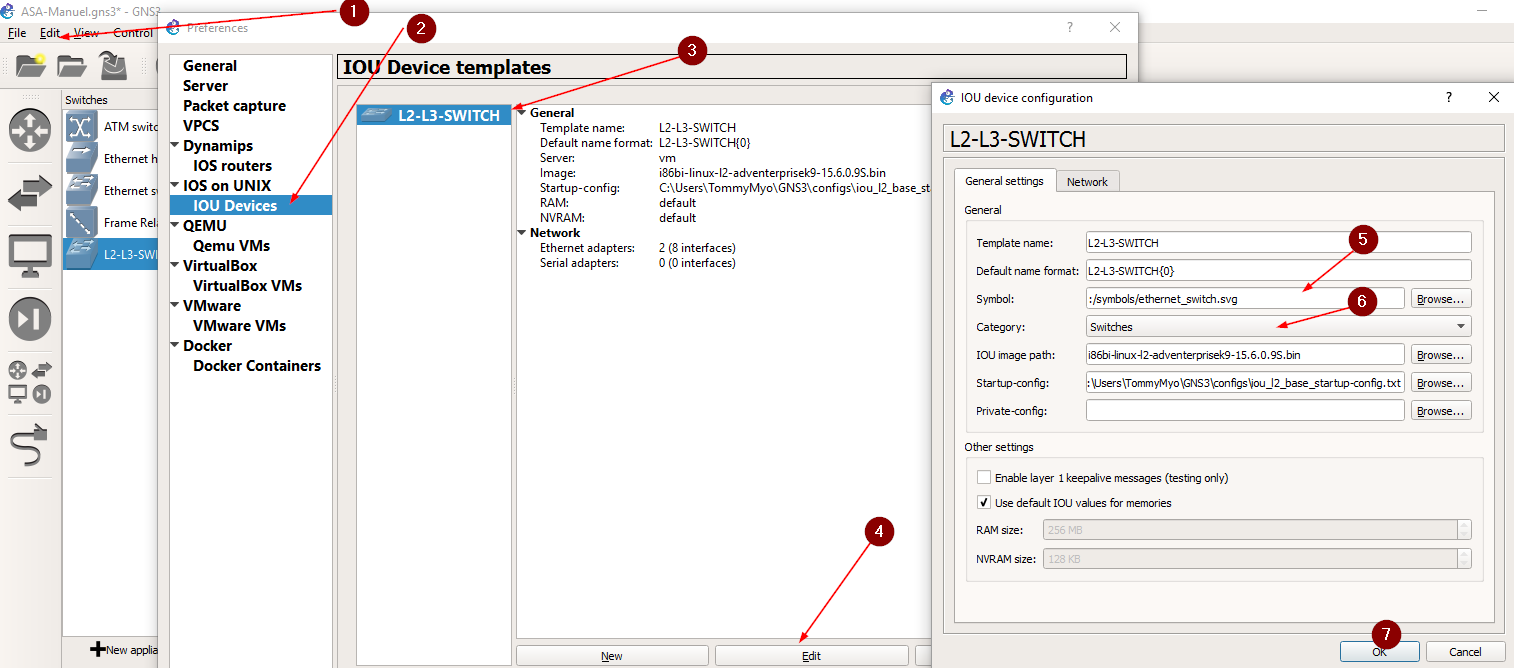The height and width of the screenshot is (668, 1514).
Task: Select L2-L3-SWITCH template in templates list
Action: [x=434, y=115]
